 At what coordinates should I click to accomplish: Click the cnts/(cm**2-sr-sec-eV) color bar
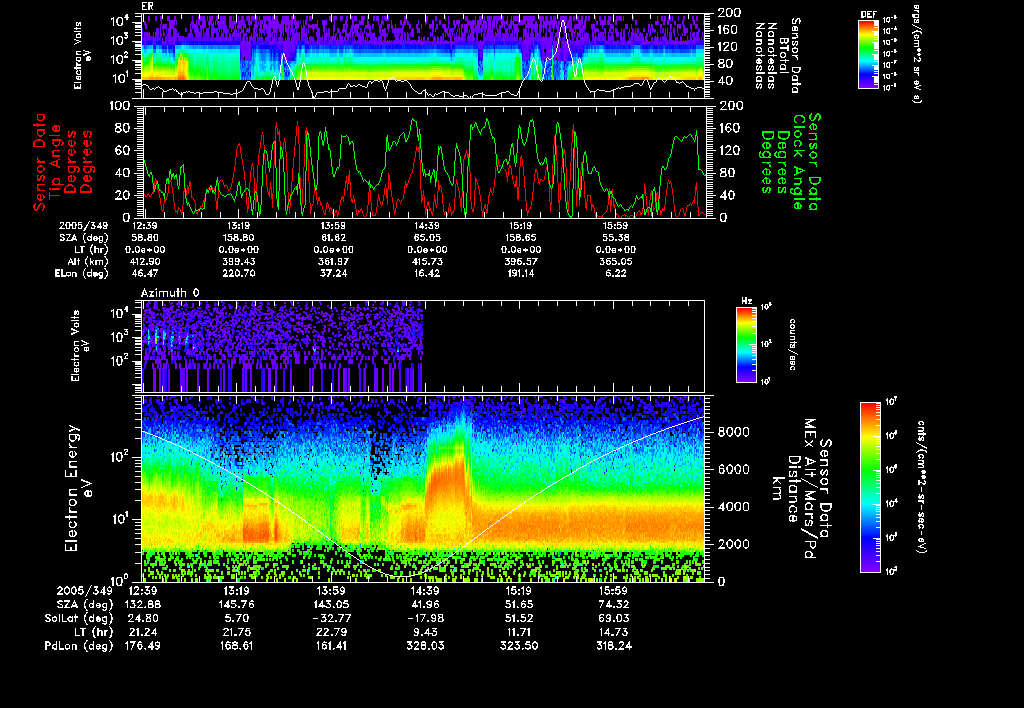tap(870, 487)
